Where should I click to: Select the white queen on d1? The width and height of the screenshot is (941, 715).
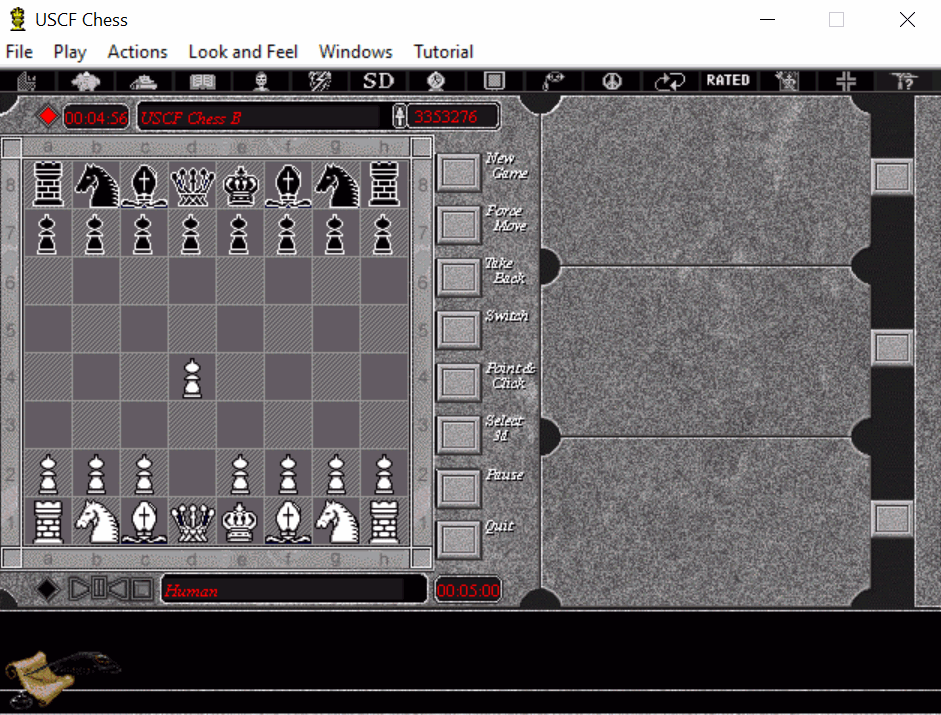point(192,522)
